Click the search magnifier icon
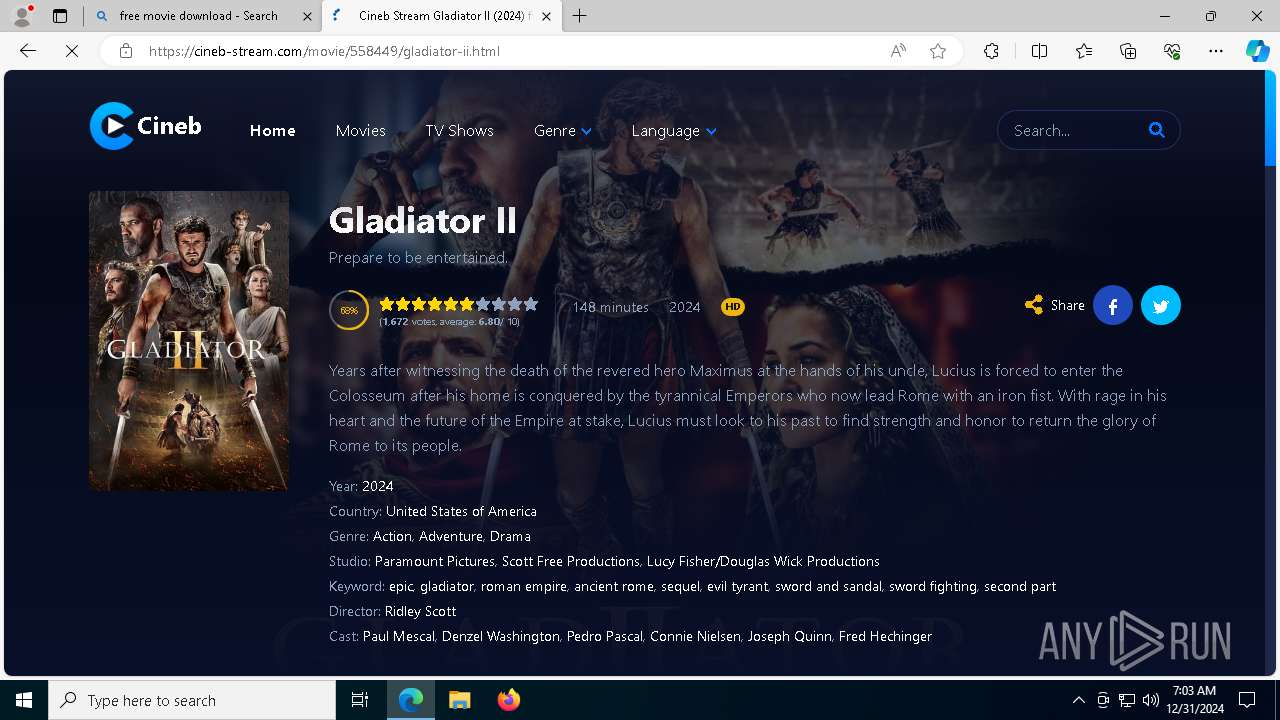The width and height of the screenshot is (1280, 720). 1157,130
